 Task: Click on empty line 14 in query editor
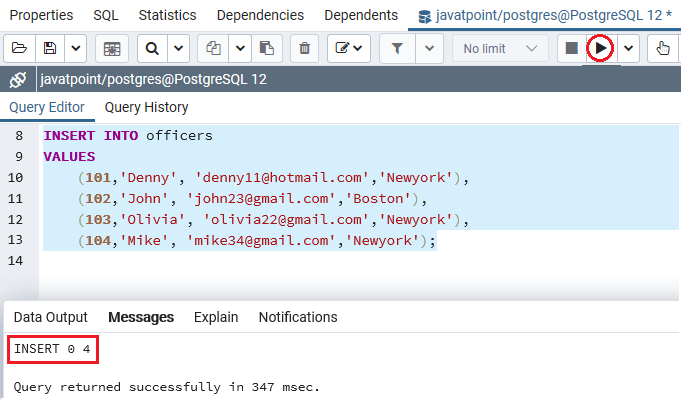click(300, 260)
